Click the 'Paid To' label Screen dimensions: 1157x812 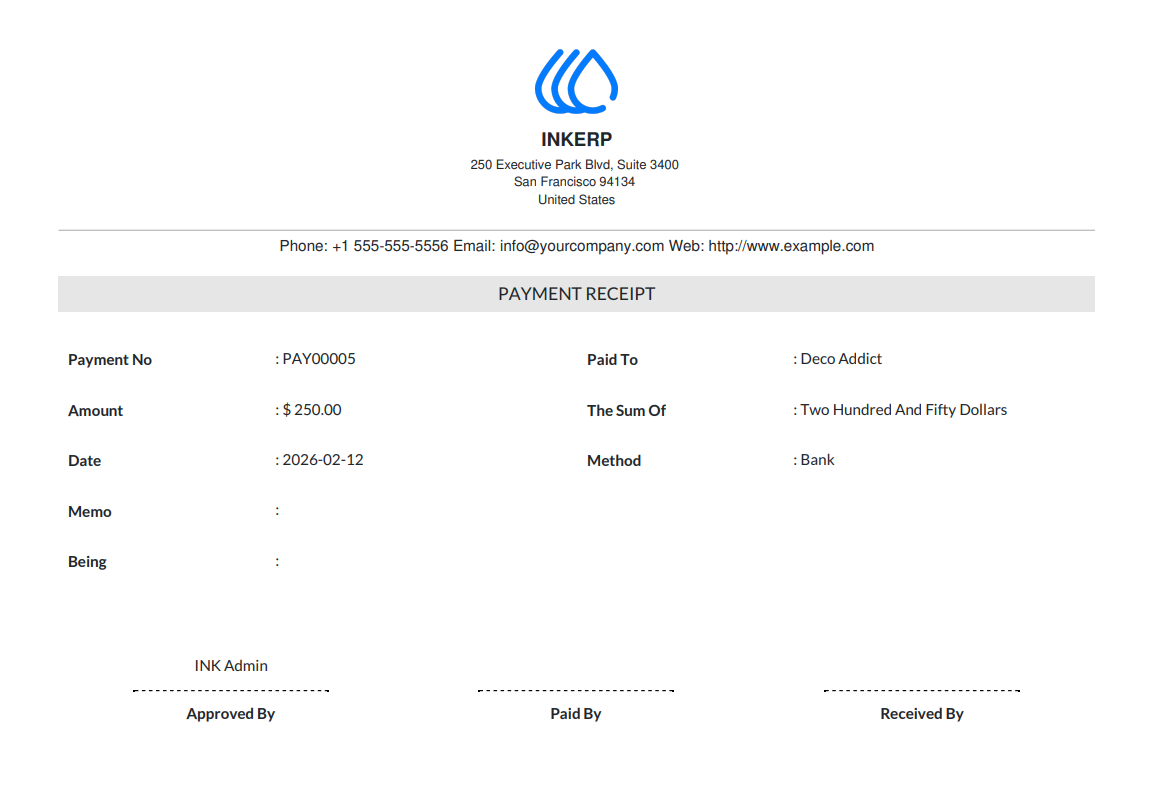[612, 359]
